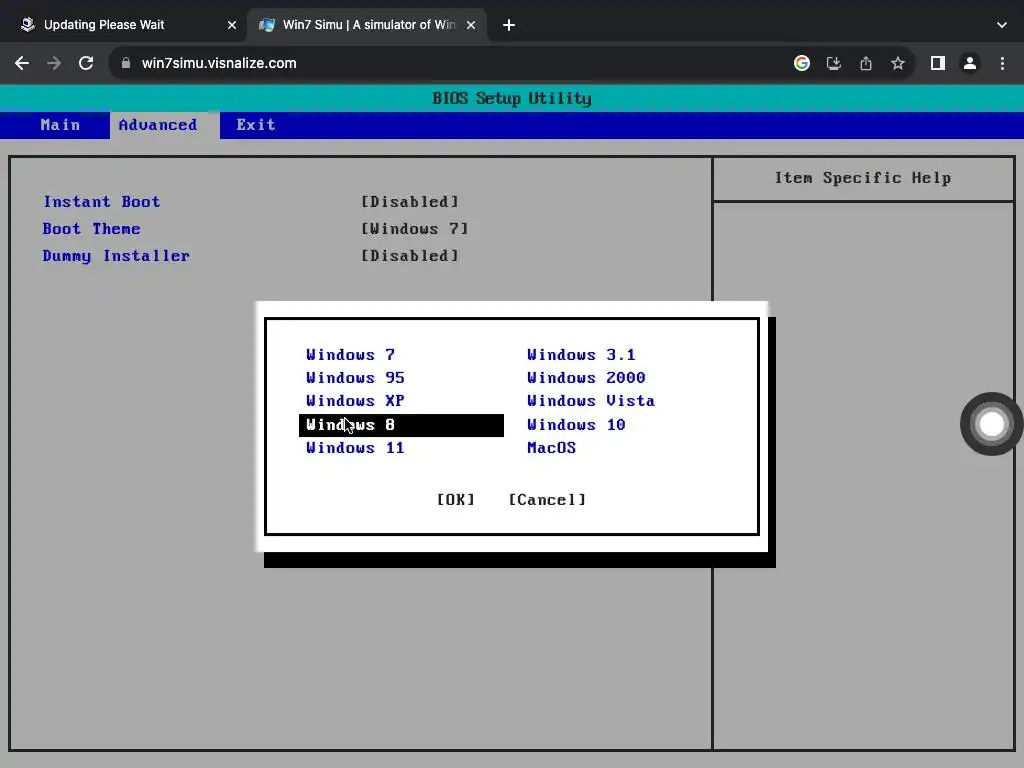The image size is (1024, 768).
Task: Choose the highlighted Windows 8 option
Action: [x=401, y=425]
